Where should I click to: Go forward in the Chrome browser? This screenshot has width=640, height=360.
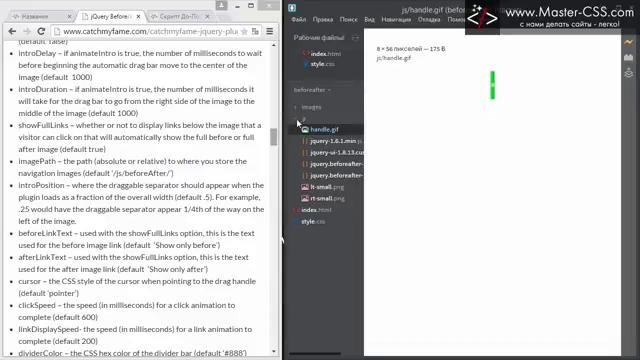27,31
